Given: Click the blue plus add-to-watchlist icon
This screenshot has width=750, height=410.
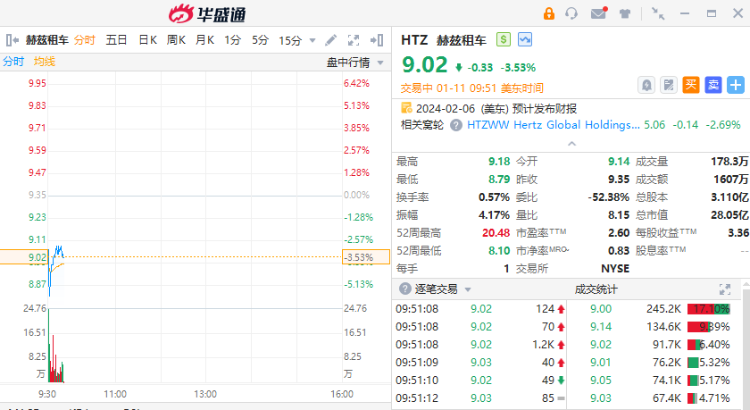Looking at the screenshot, I should coord(736,85).
